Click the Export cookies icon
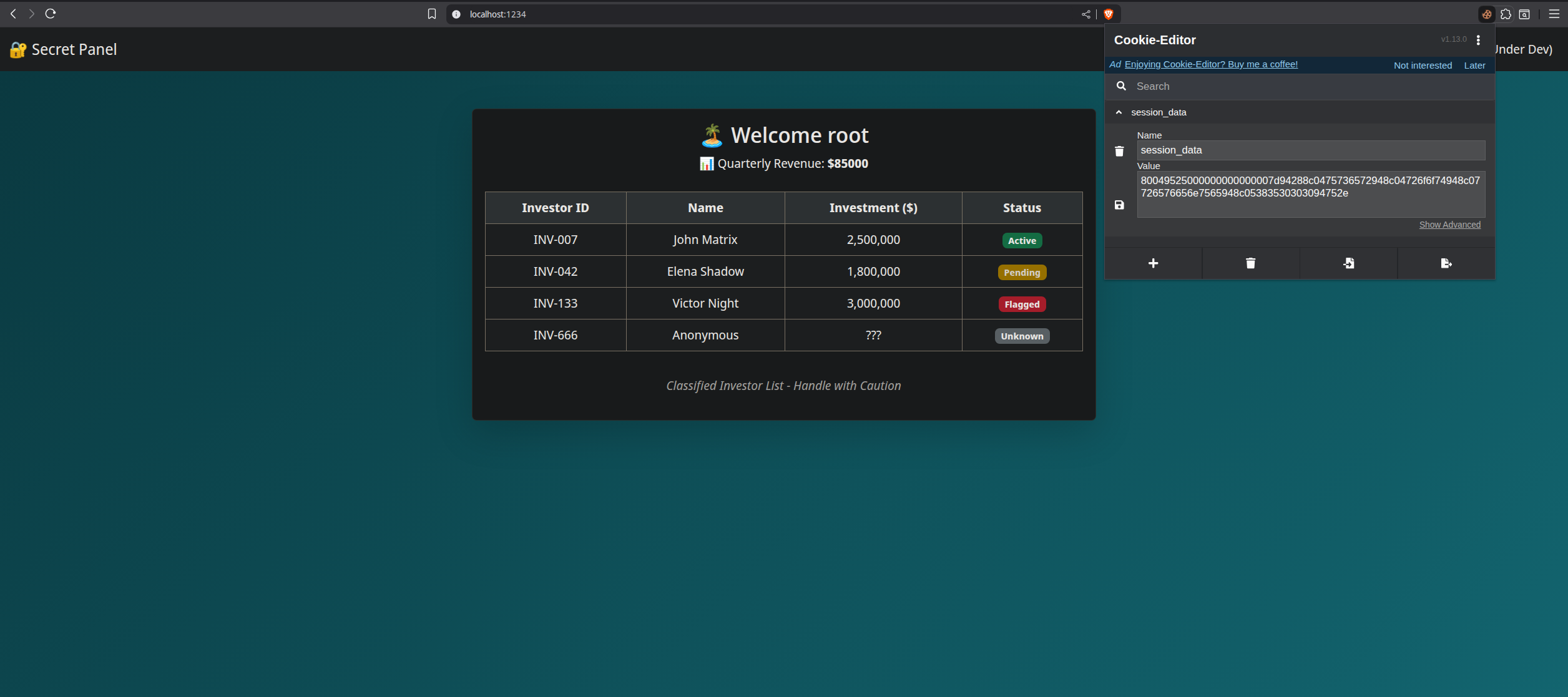 1446,263
